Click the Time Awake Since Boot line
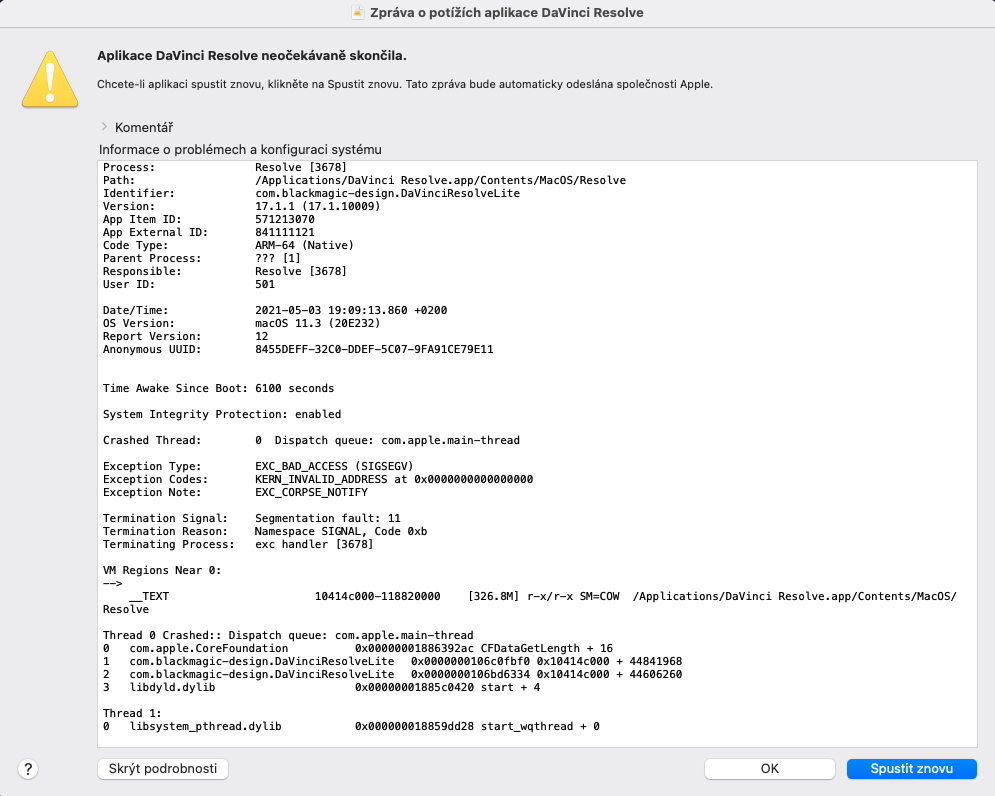Viewport: 995px width, 796px height. tap(218, 388)
